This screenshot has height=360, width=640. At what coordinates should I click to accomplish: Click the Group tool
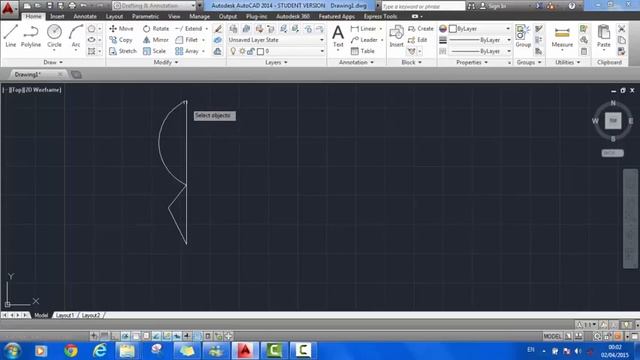523,36
